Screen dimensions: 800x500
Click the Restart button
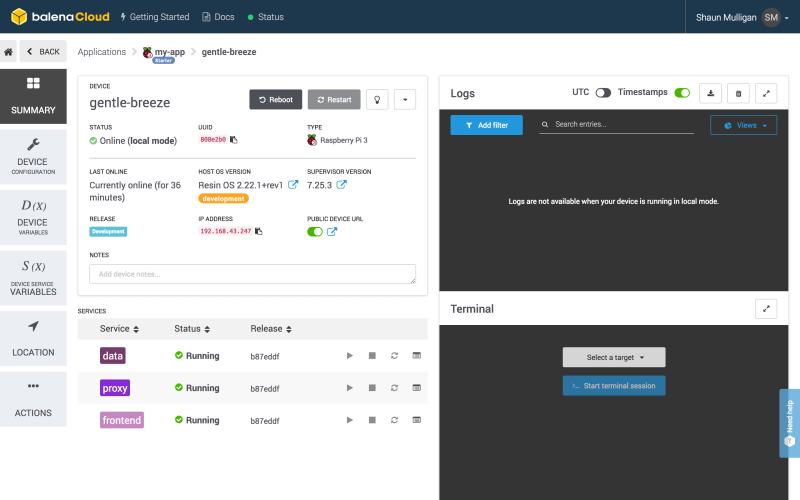tap(334, 99)
